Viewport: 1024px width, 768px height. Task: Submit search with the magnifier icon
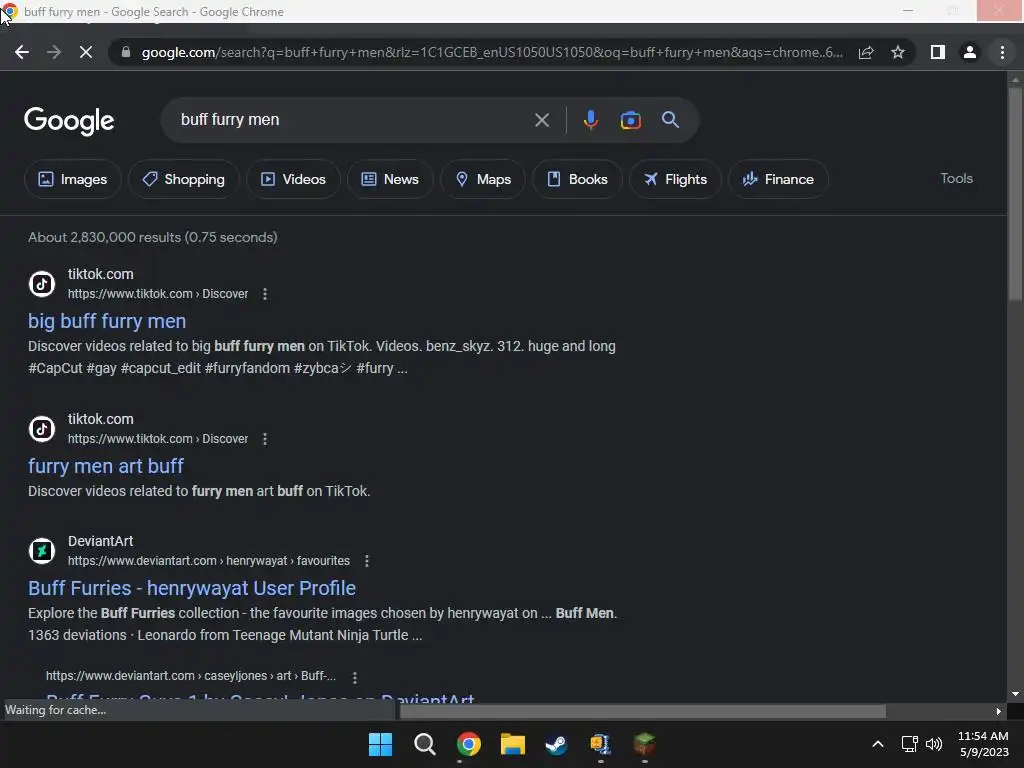coord(670,120)
